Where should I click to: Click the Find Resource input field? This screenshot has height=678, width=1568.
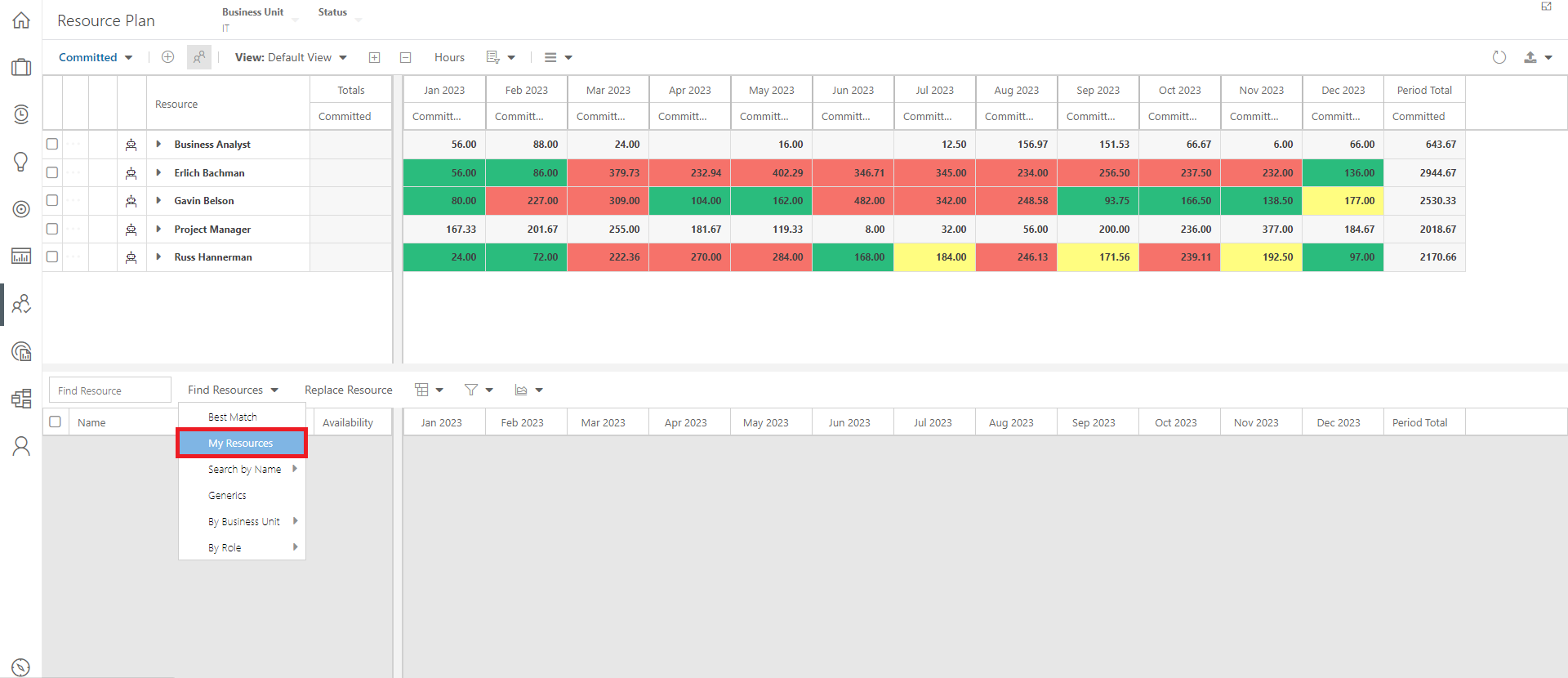110,390
